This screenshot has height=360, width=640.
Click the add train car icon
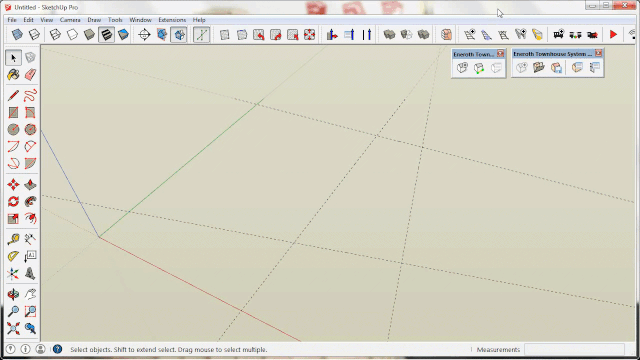pos(558,35)
